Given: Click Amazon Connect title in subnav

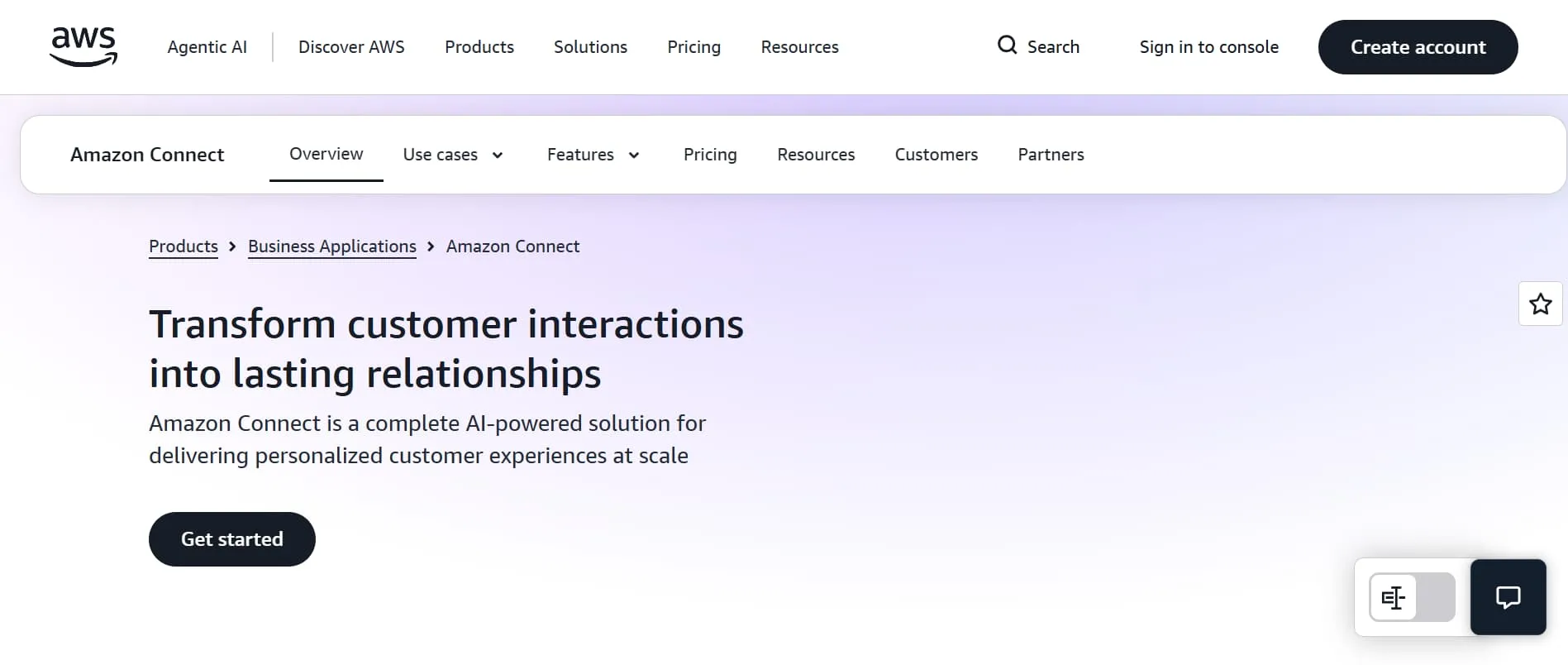Looking at the screenshot, I should coord(147,155).
